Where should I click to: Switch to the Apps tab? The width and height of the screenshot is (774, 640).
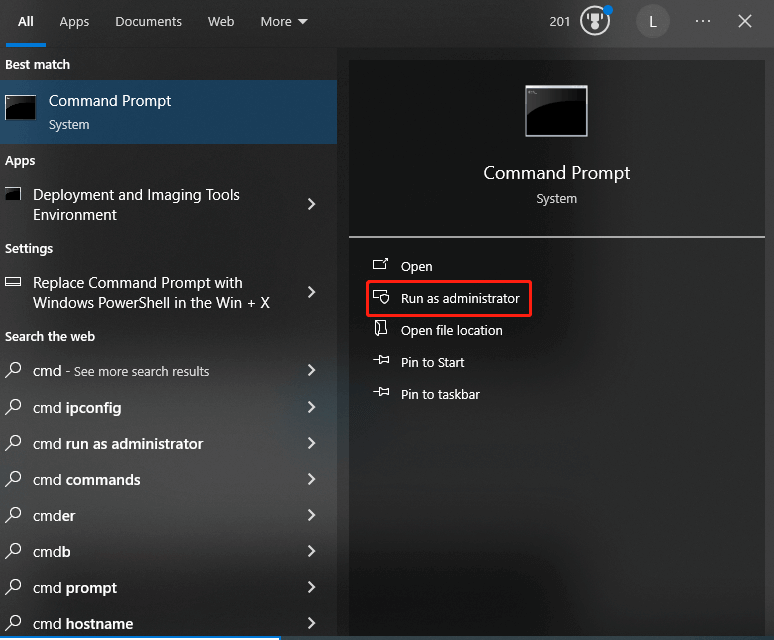click(x=74, y=21)
